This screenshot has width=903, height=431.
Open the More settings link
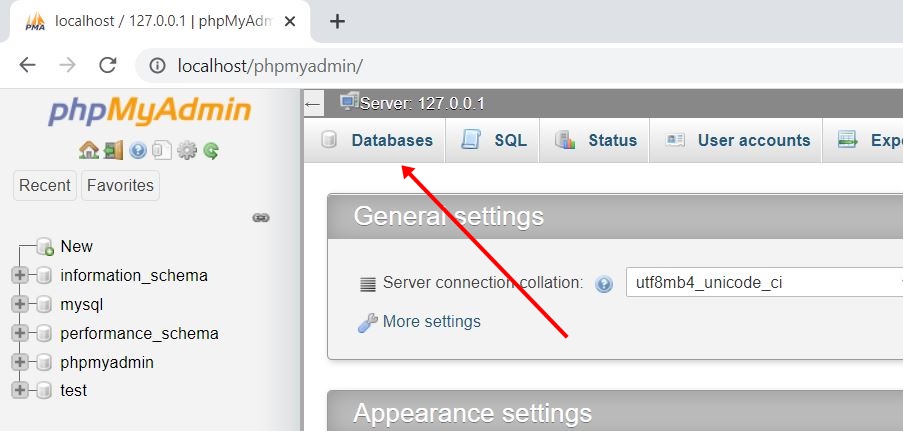click(x=431, y=322)
